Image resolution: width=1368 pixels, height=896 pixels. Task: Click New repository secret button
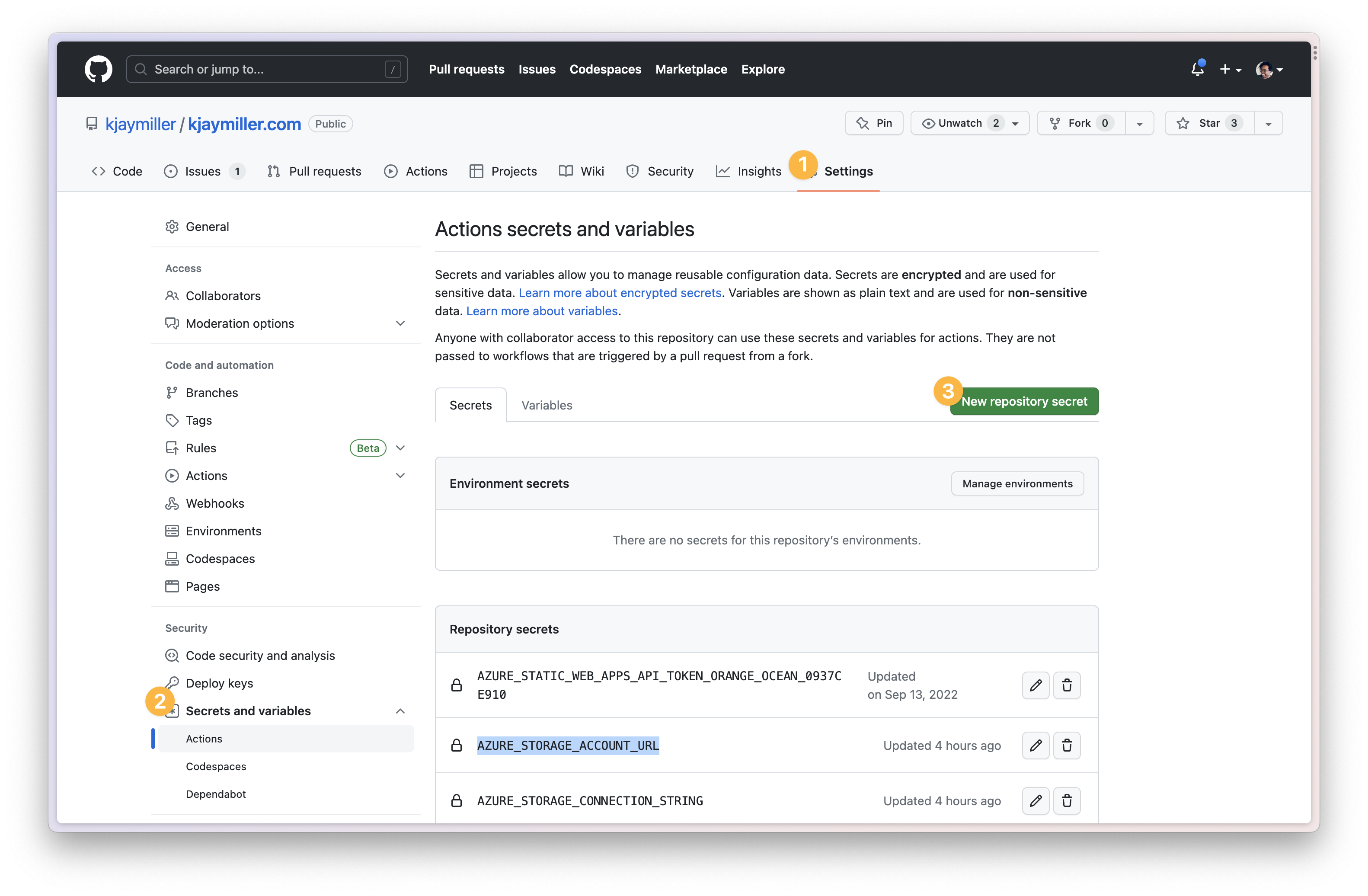[x=1024, y=401]
